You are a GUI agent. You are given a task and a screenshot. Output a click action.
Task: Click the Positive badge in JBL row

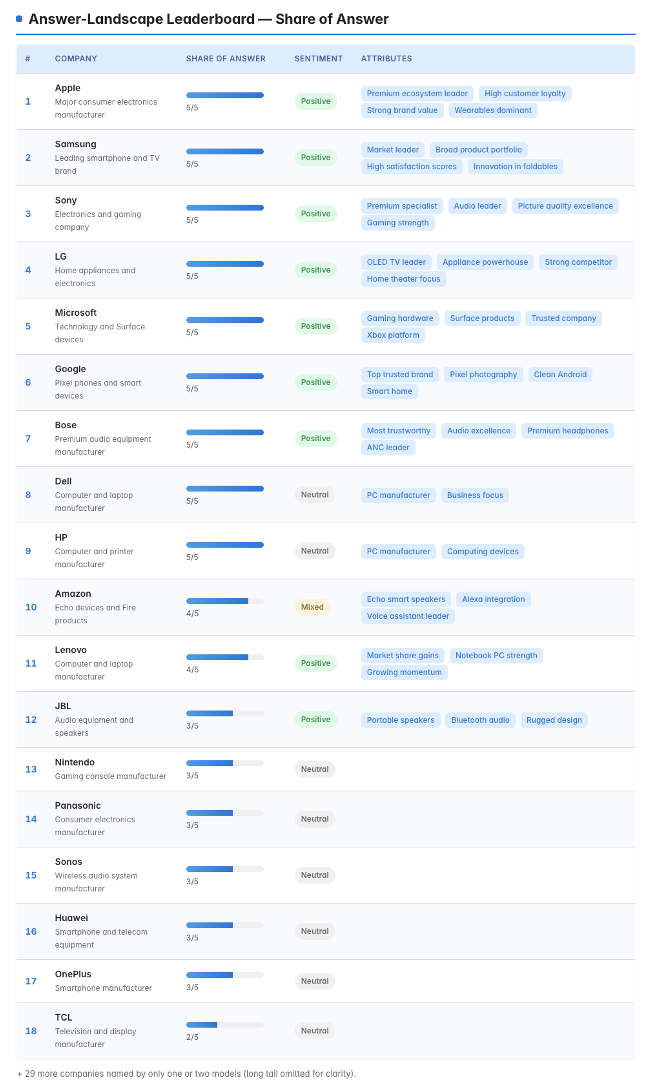316,719
